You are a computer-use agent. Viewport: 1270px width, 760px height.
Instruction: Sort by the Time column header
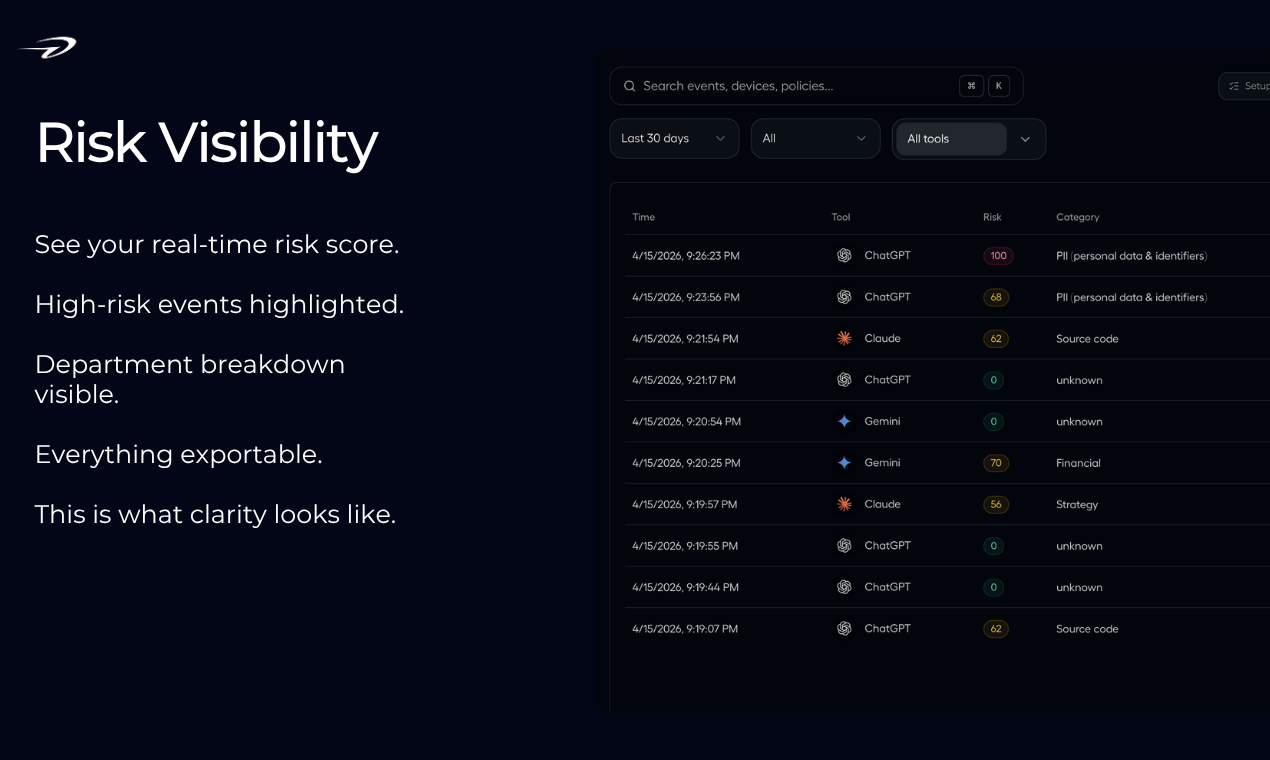[x=644, y=217]
